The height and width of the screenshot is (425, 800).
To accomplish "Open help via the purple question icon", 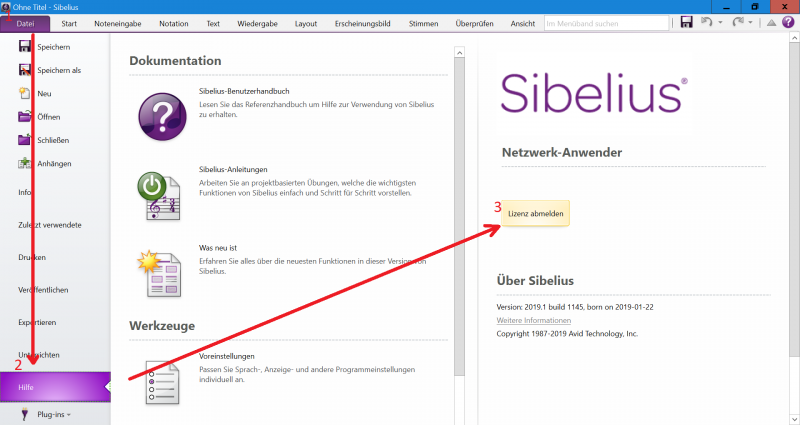I will (788, 22).
